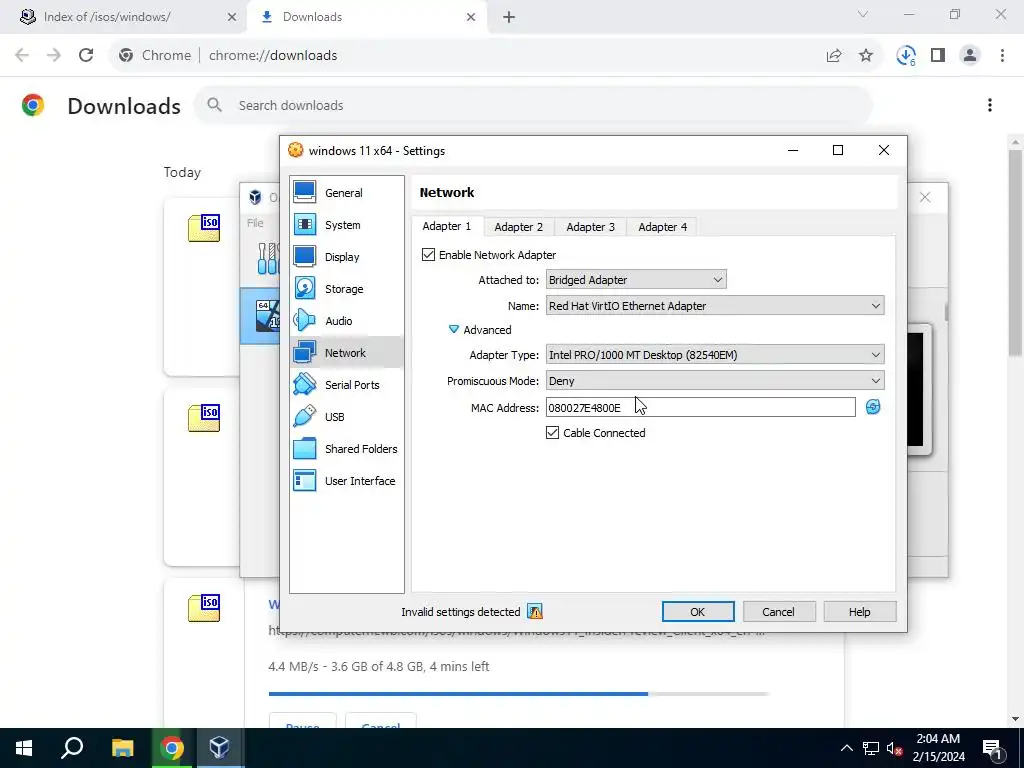Click Cancel in Settings dialog
This screenshot has height=768, width=1024.
pyautogui.click(x=778, y=612)
